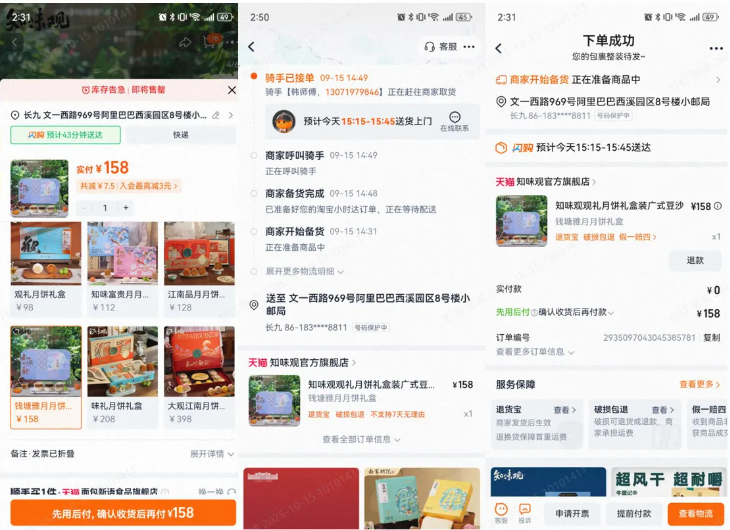Tap 先用后付 help question icon

click(x=534, y=313)
